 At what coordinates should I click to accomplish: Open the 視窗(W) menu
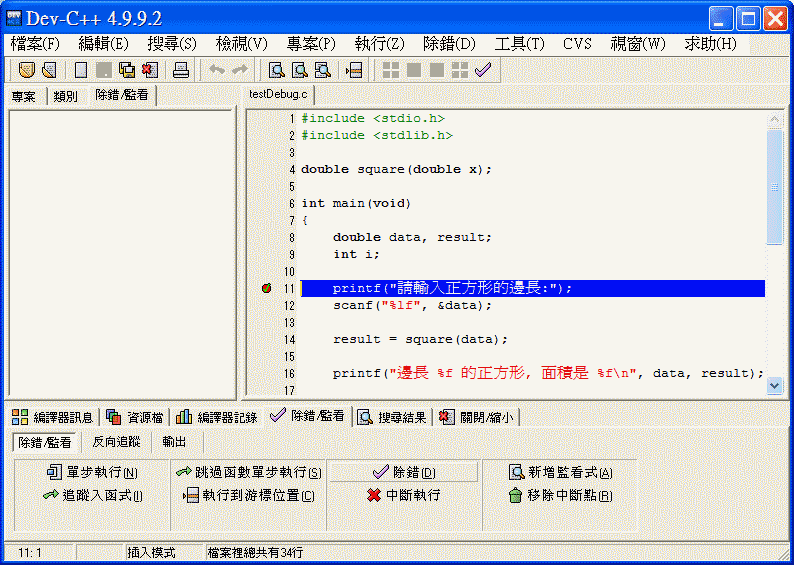pos(638,44)
